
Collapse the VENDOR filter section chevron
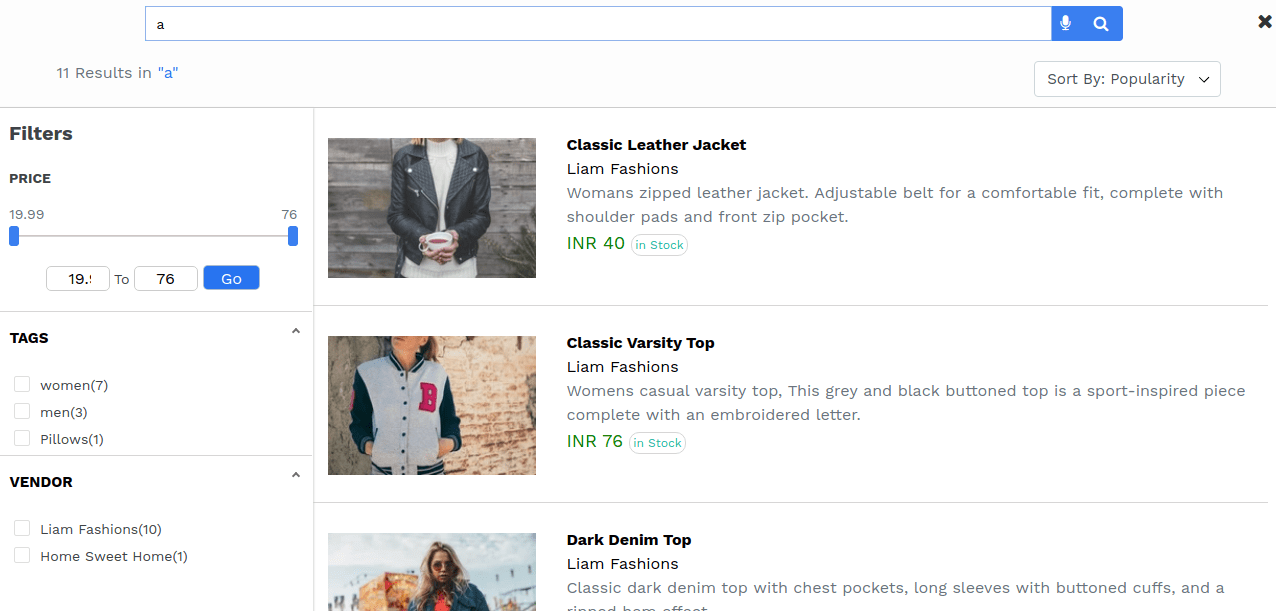(295, 475)
